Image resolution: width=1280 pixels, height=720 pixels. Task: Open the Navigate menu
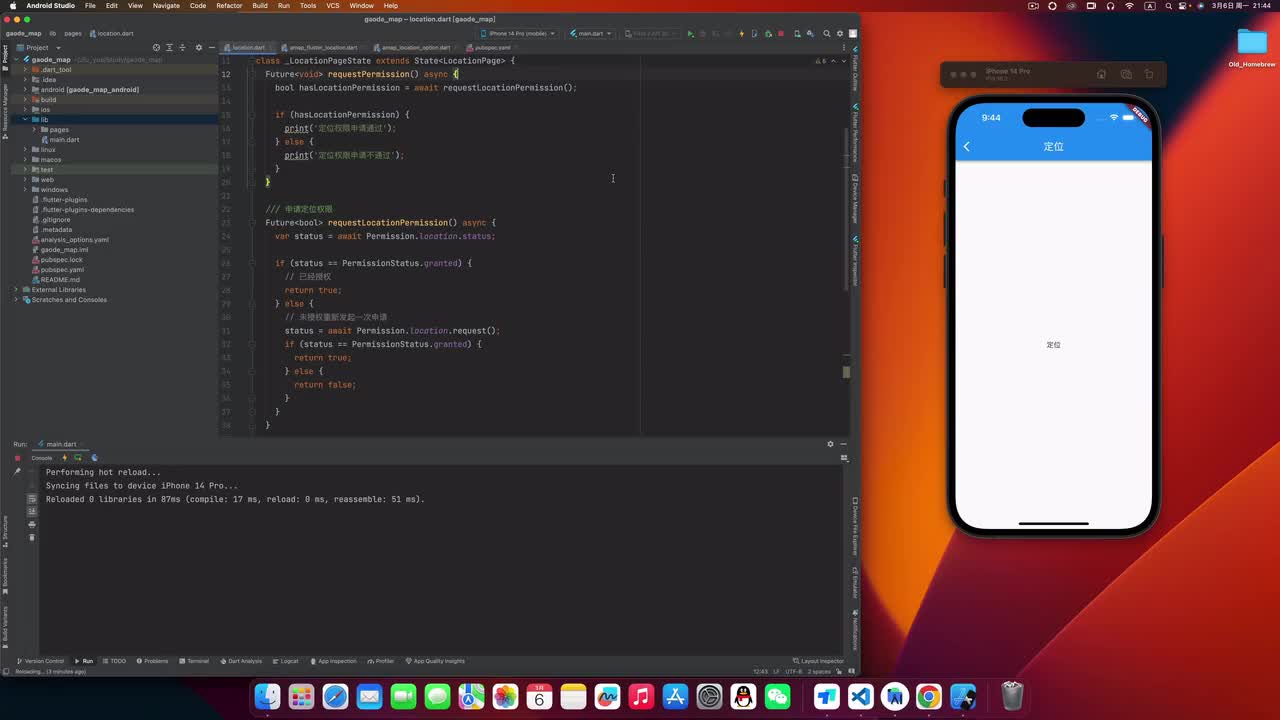point(166,6)
